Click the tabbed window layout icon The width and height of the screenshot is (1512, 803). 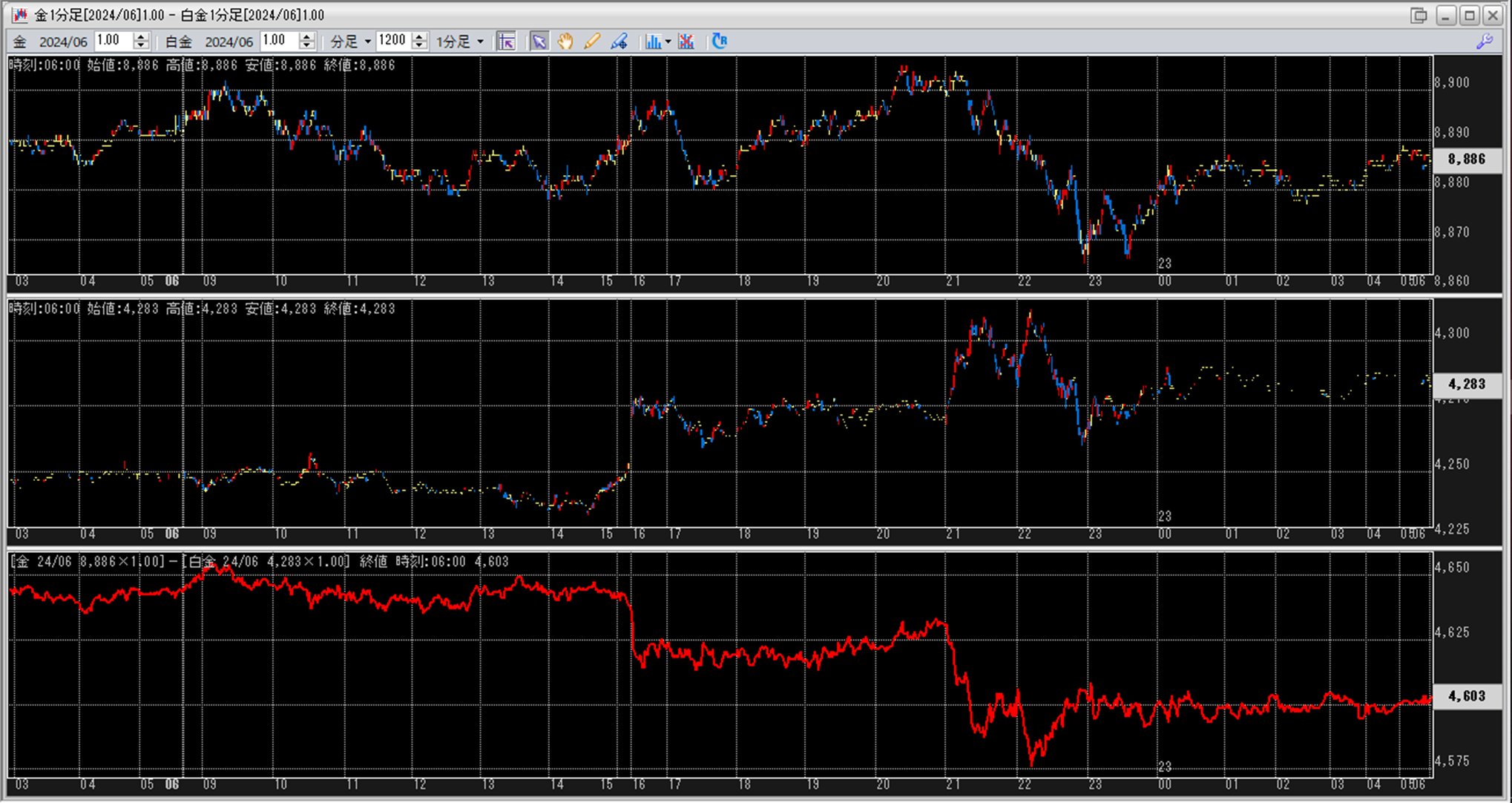click(x=1419, y=15)
